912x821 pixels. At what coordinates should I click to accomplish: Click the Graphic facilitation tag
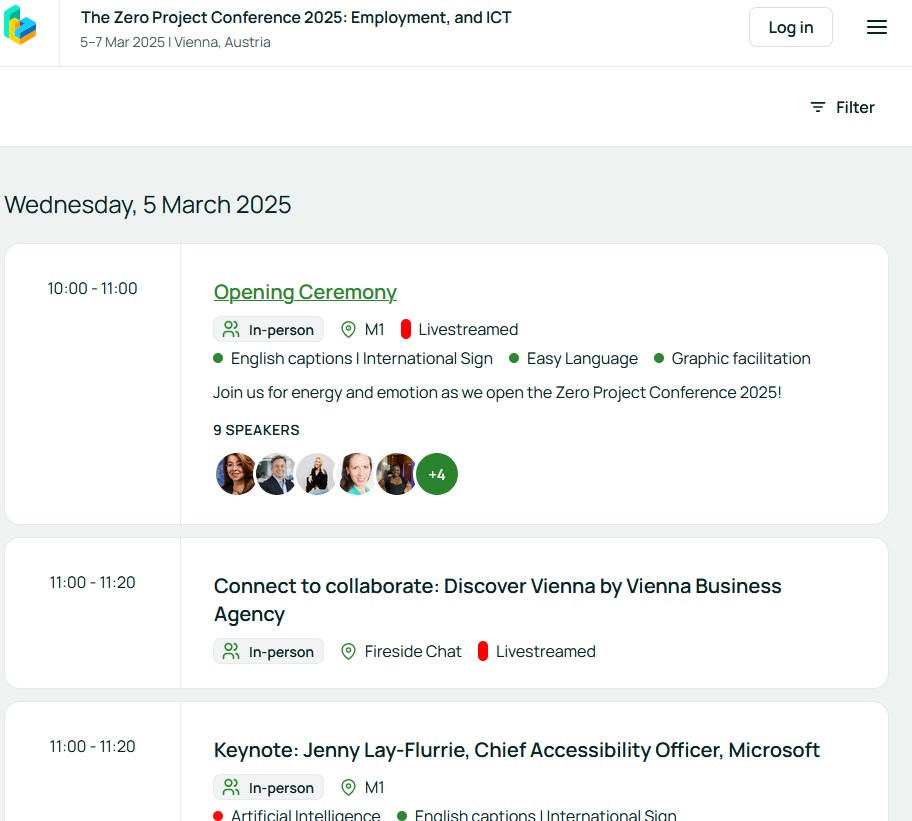click(740, 359)
